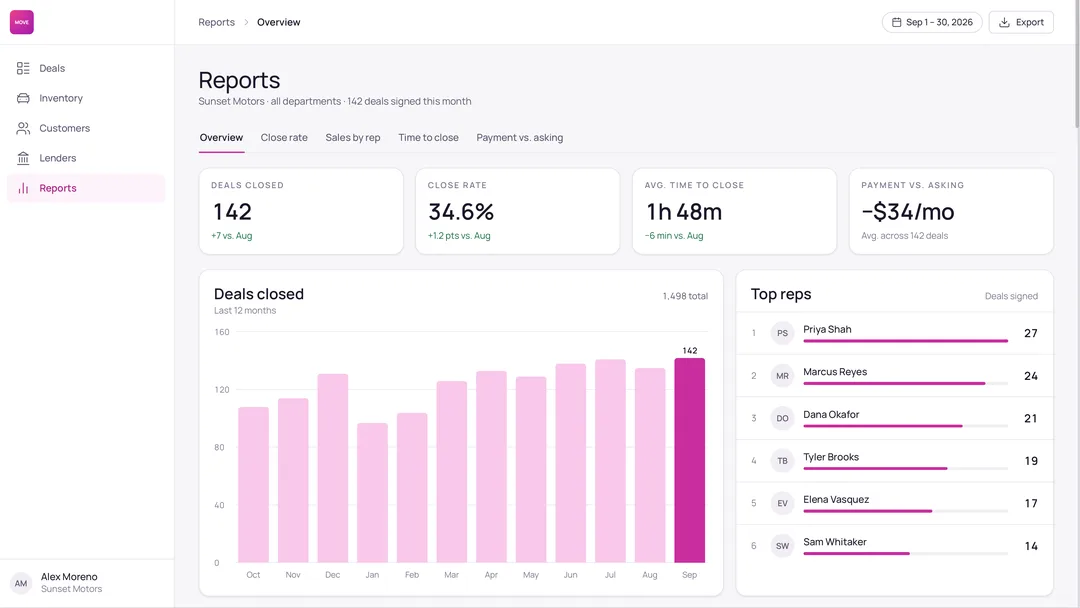1080x608 pixels.
Task: Click the download icon on Export
Action: pos(1004,22)
